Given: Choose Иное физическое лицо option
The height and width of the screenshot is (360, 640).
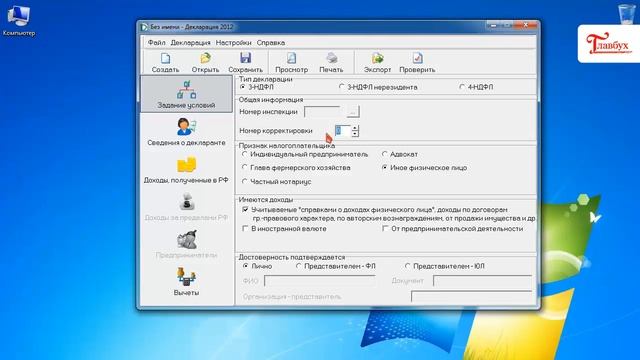Looking at the screenshot, I should [424, 168].
